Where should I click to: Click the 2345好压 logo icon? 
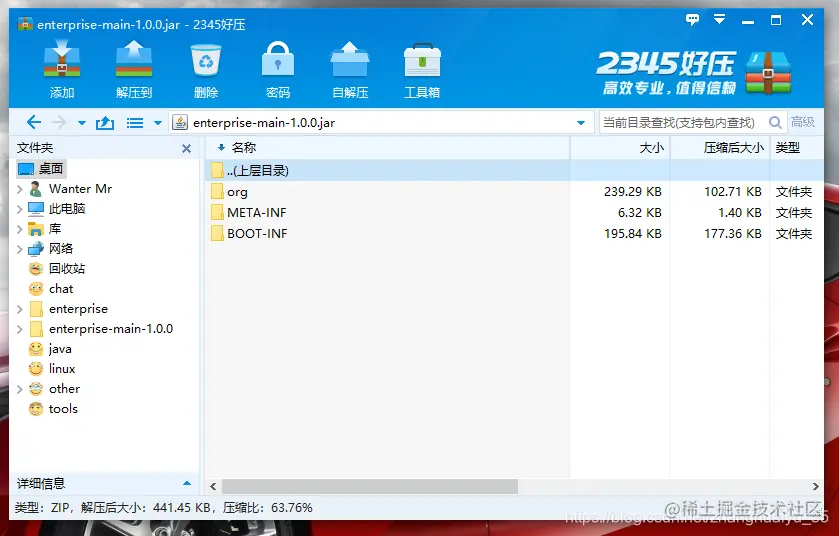tap(768, 72)
